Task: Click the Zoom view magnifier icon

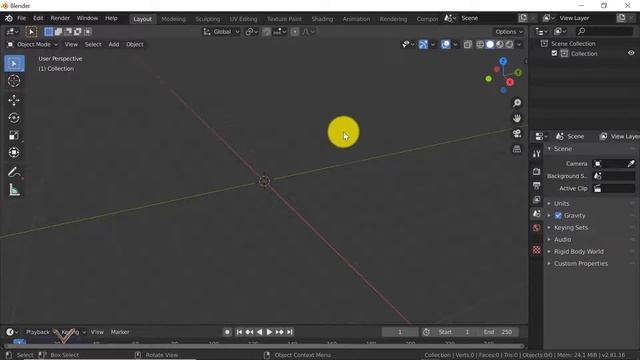Action: [x=517, y=103]
